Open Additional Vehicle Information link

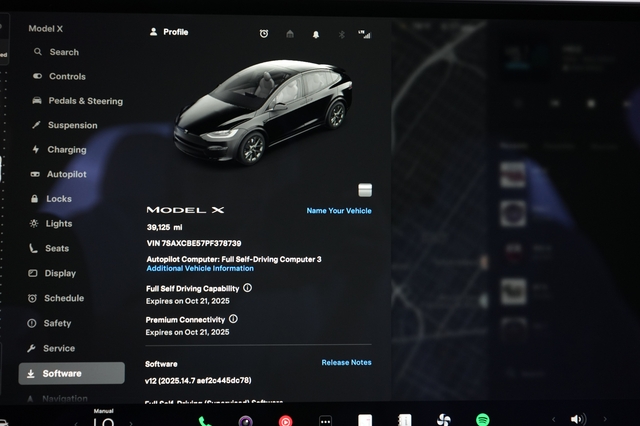coord(200,268)
